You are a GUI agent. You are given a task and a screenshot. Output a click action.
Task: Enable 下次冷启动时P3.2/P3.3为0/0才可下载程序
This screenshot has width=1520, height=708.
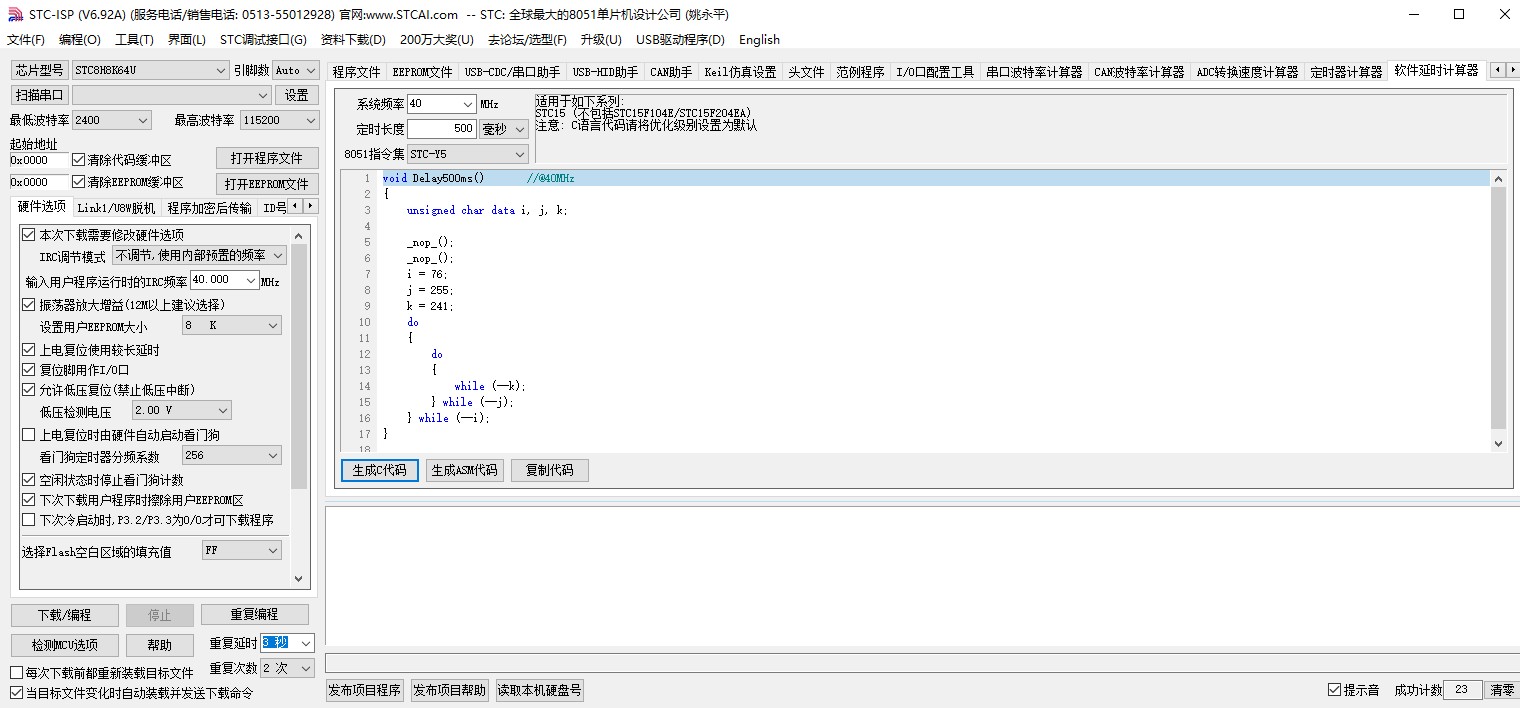pyautogui.click(x=28, y=520)
